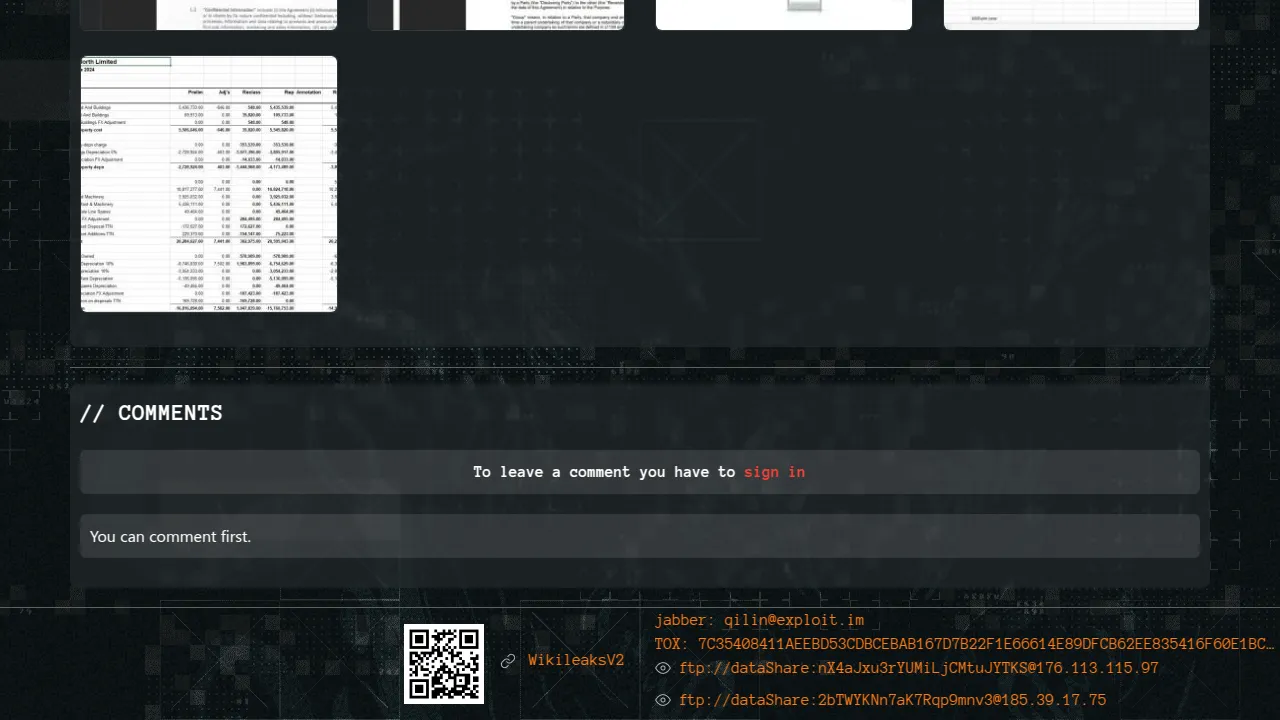
Task: Open the ftp dataShare link ending in .97
Action: 918,668
